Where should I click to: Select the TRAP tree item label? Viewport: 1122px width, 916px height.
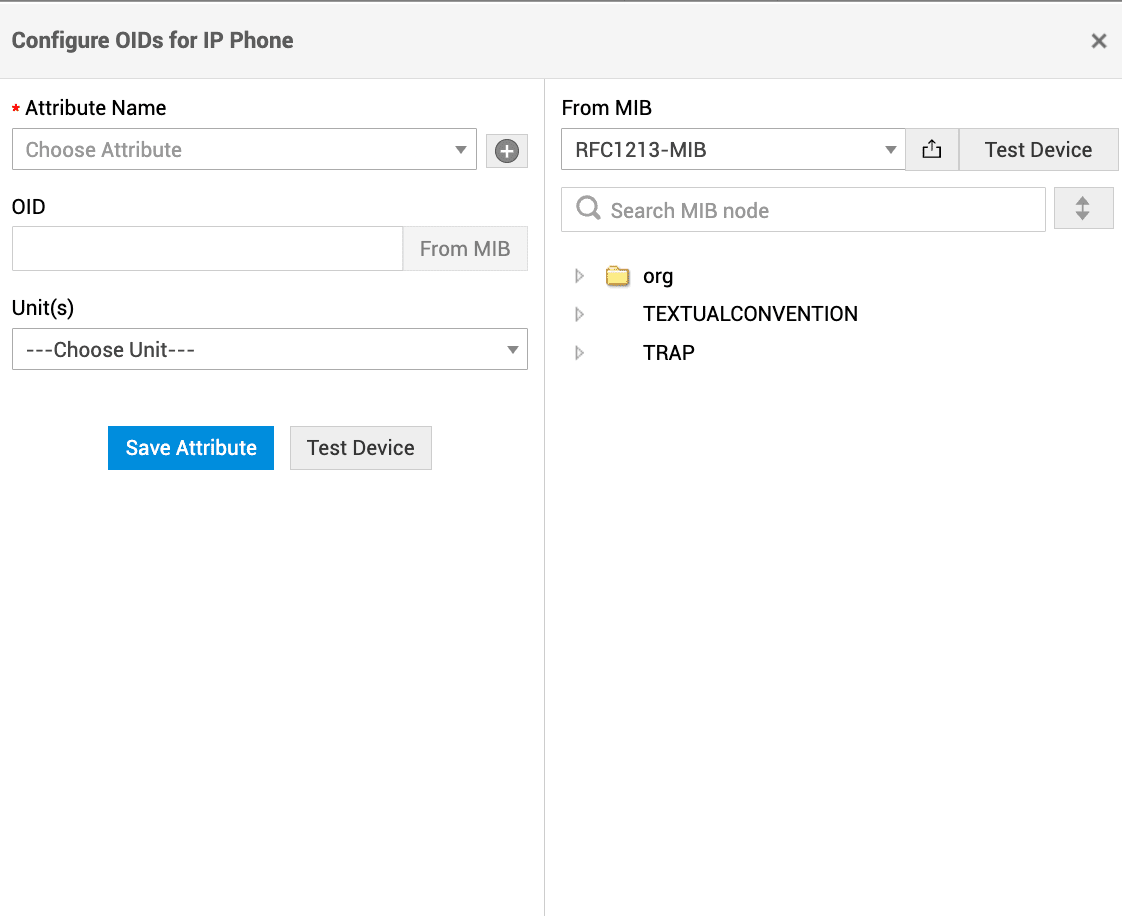click(x=669, y=353)
